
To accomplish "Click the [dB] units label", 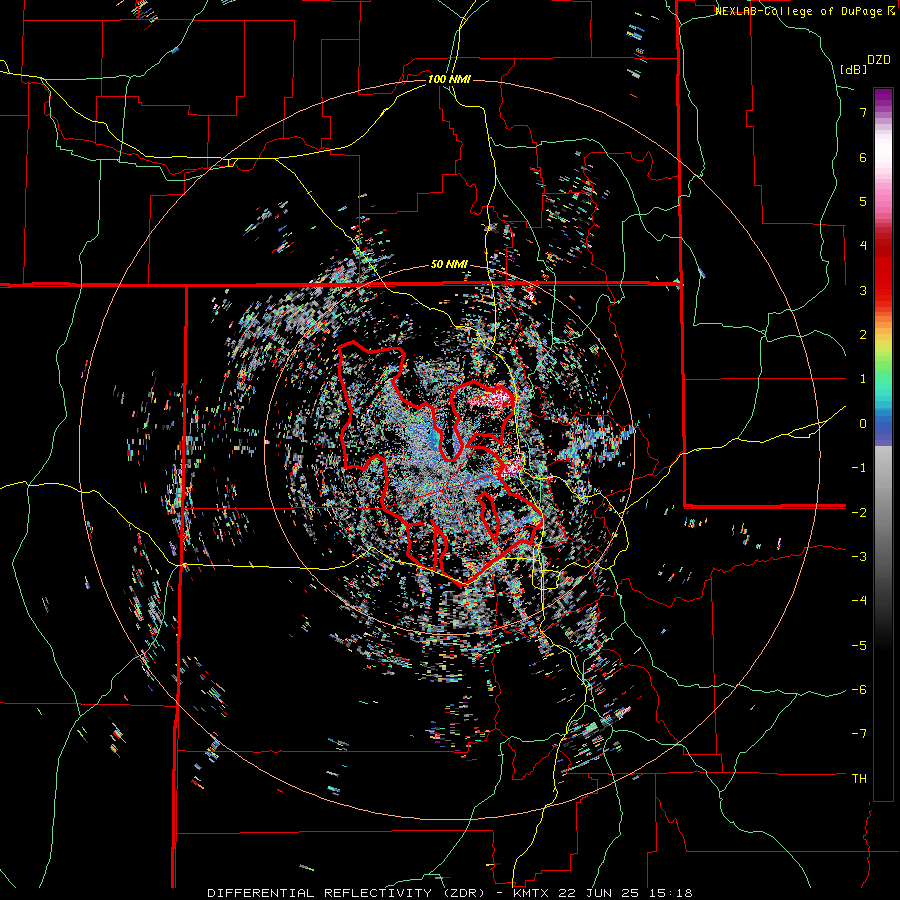I will tap(854, 69).
